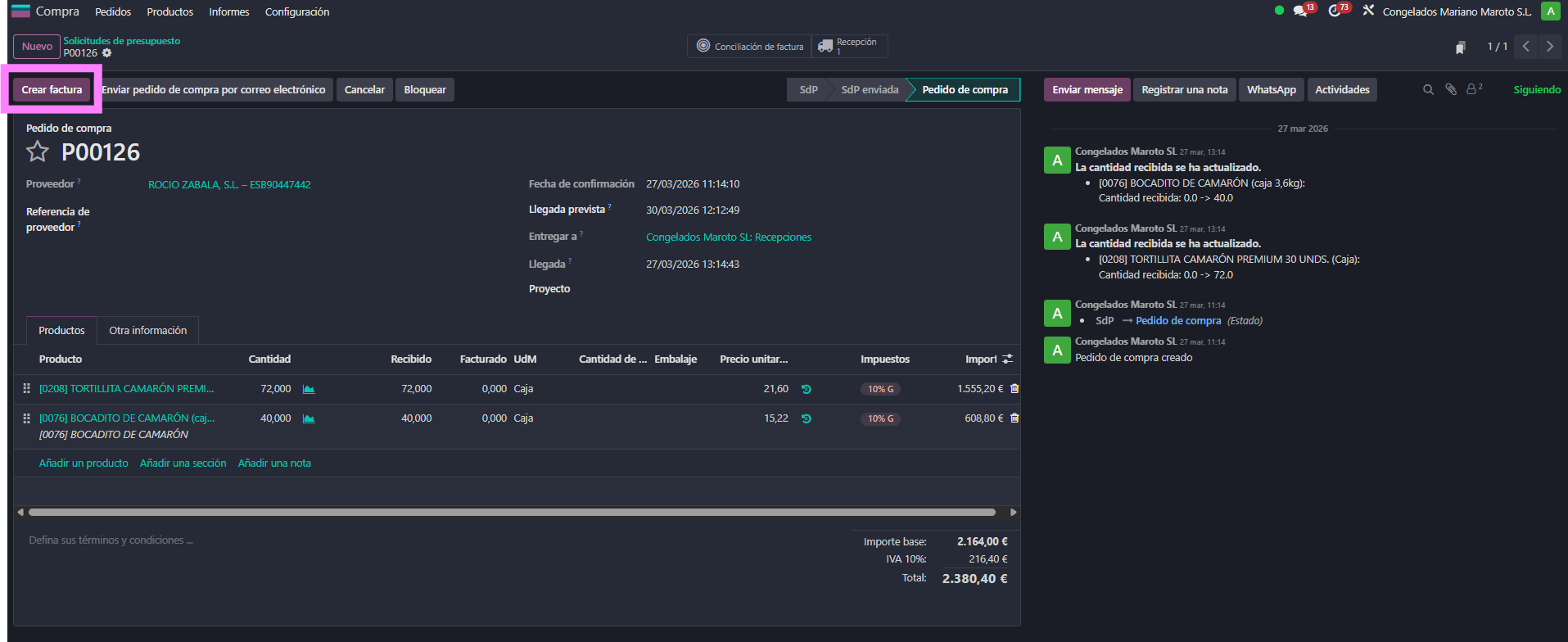Open the Congelados Mariano Maroto S.L. company switcher
The image size is (1568, 642).
(x=1456, y=12)
